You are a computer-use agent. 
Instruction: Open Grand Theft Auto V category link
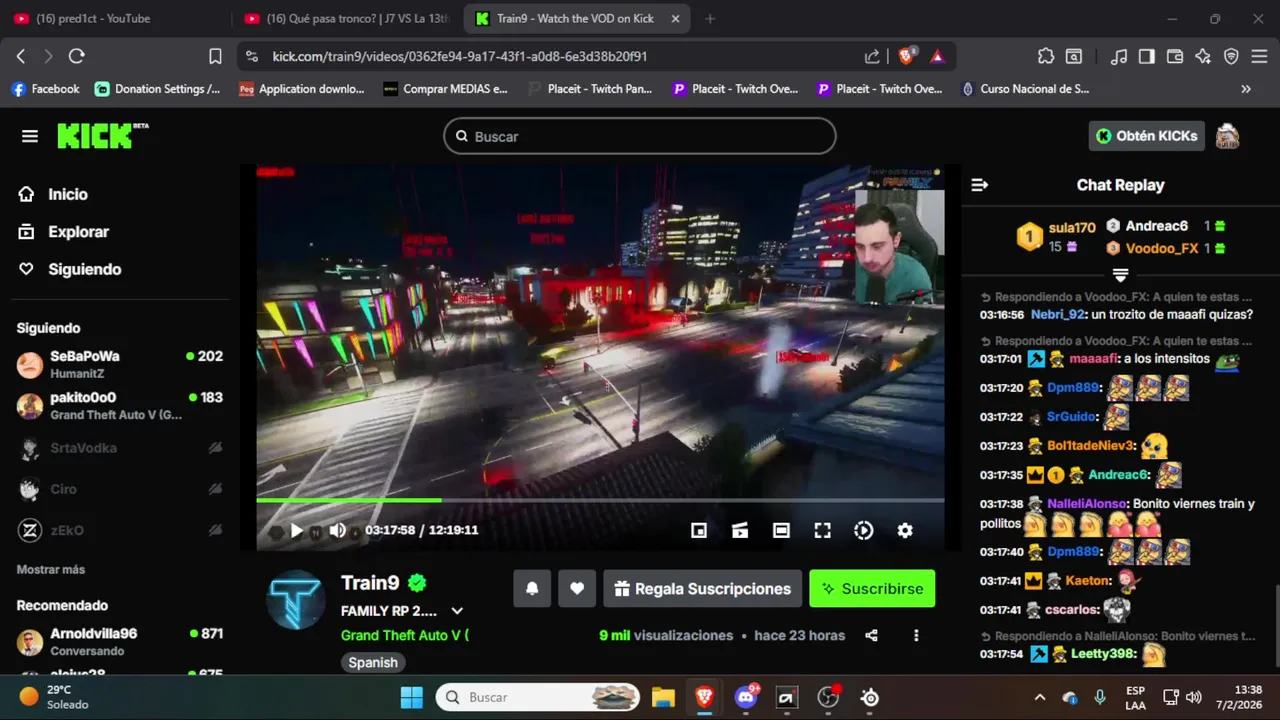pos(404,635)
